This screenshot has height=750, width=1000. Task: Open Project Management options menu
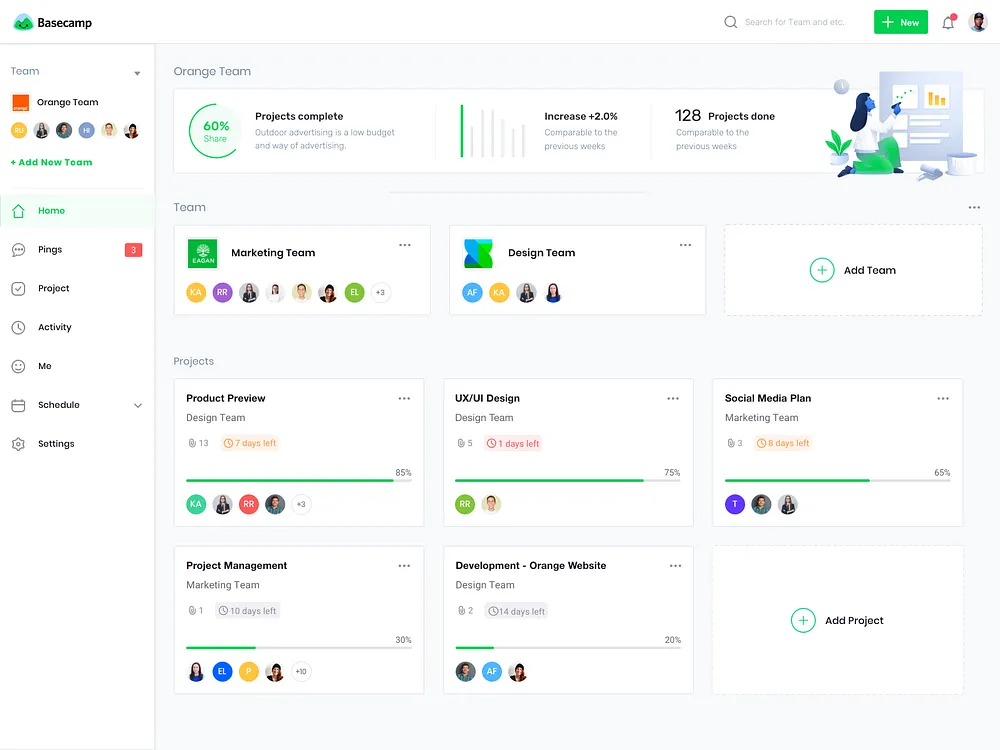point(404,566)
